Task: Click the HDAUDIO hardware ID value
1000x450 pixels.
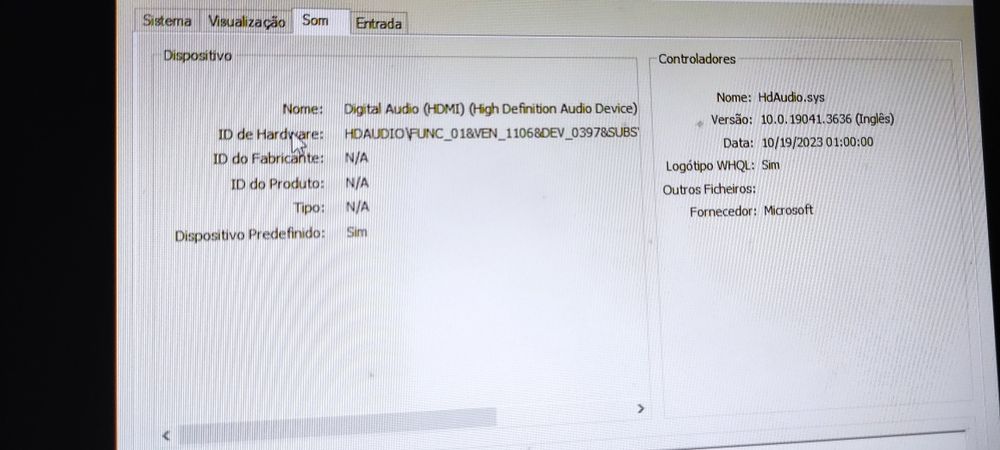Action: point(490,133)
